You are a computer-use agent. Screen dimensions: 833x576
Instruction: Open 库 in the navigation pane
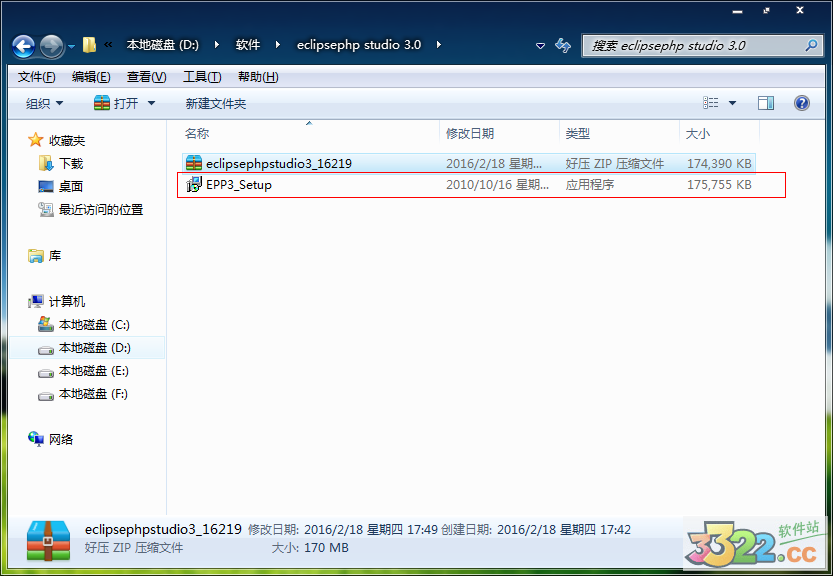point(55,256)
